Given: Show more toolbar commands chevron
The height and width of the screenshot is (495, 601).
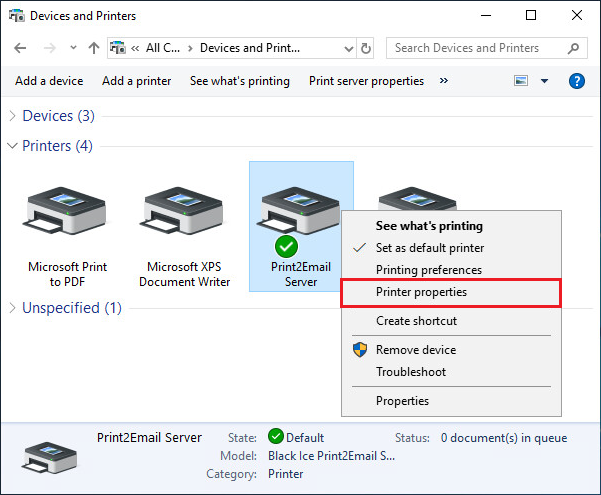Looking at the screenshot, I should point(444,81).
